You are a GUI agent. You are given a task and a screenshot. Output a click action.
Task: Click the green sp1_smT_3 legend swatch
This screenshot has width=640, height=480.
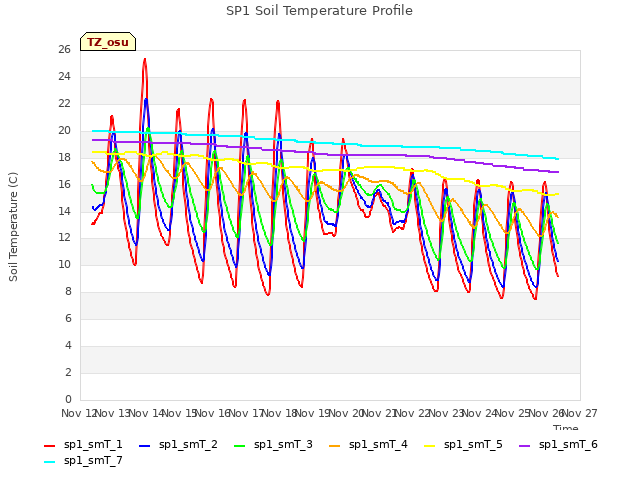240,446
